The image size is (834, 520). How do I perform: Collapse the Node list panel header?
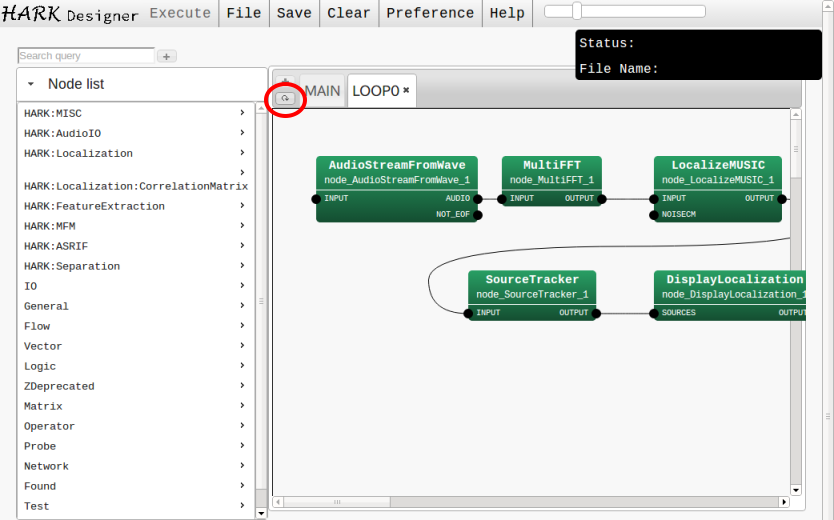[x=31, y=85]
